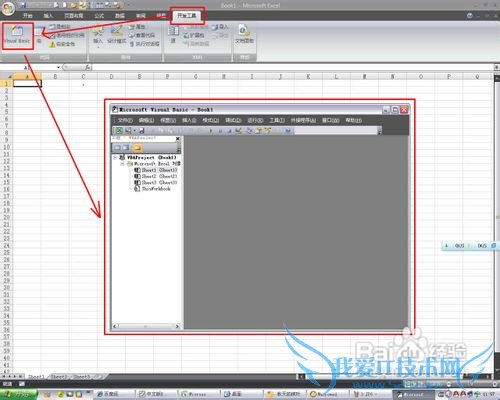Screen dimensions: 500x400
Task: Open the Document Panel (文档面板) button
Action: click(244, 35)
